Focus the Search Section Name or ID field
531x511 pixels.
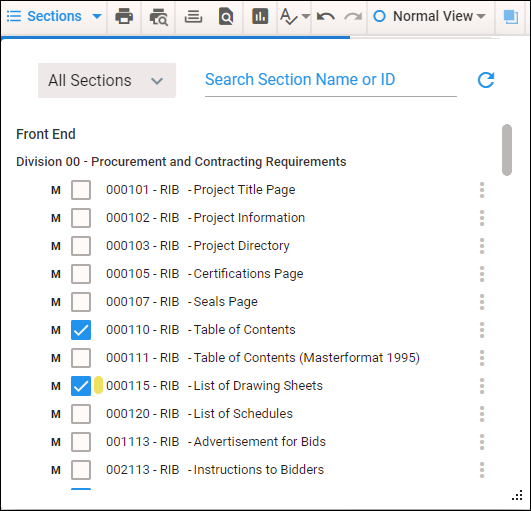point(331,80)
